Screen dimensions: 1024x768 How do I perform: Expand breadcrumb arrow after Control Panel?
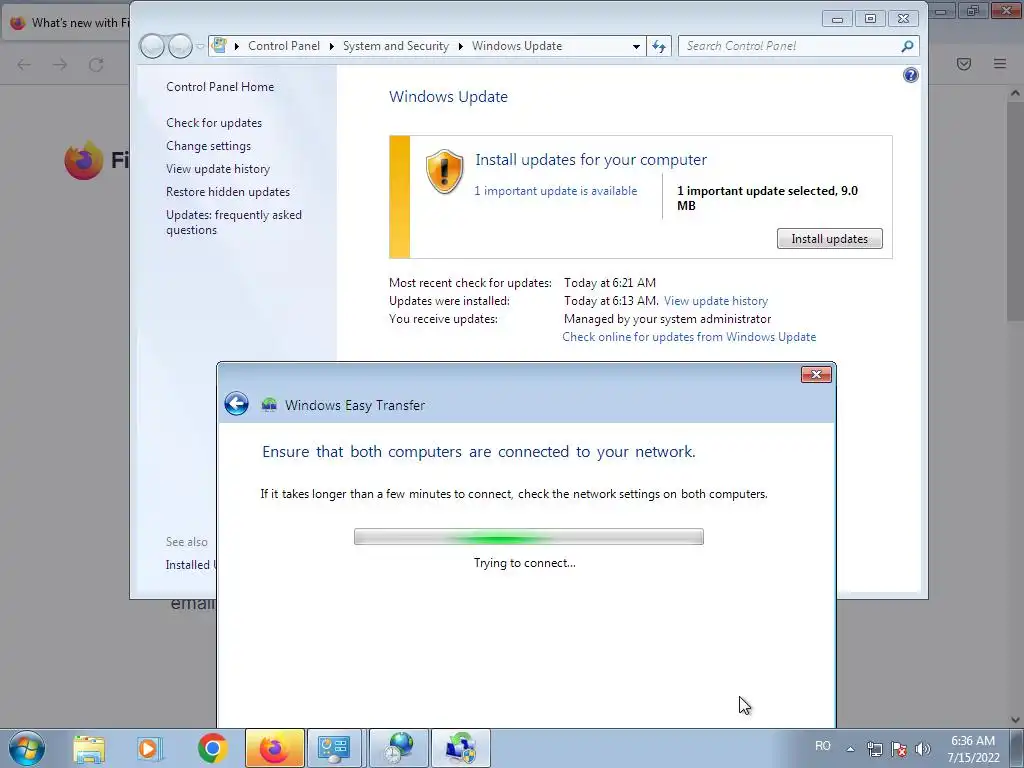click(331, 46)
